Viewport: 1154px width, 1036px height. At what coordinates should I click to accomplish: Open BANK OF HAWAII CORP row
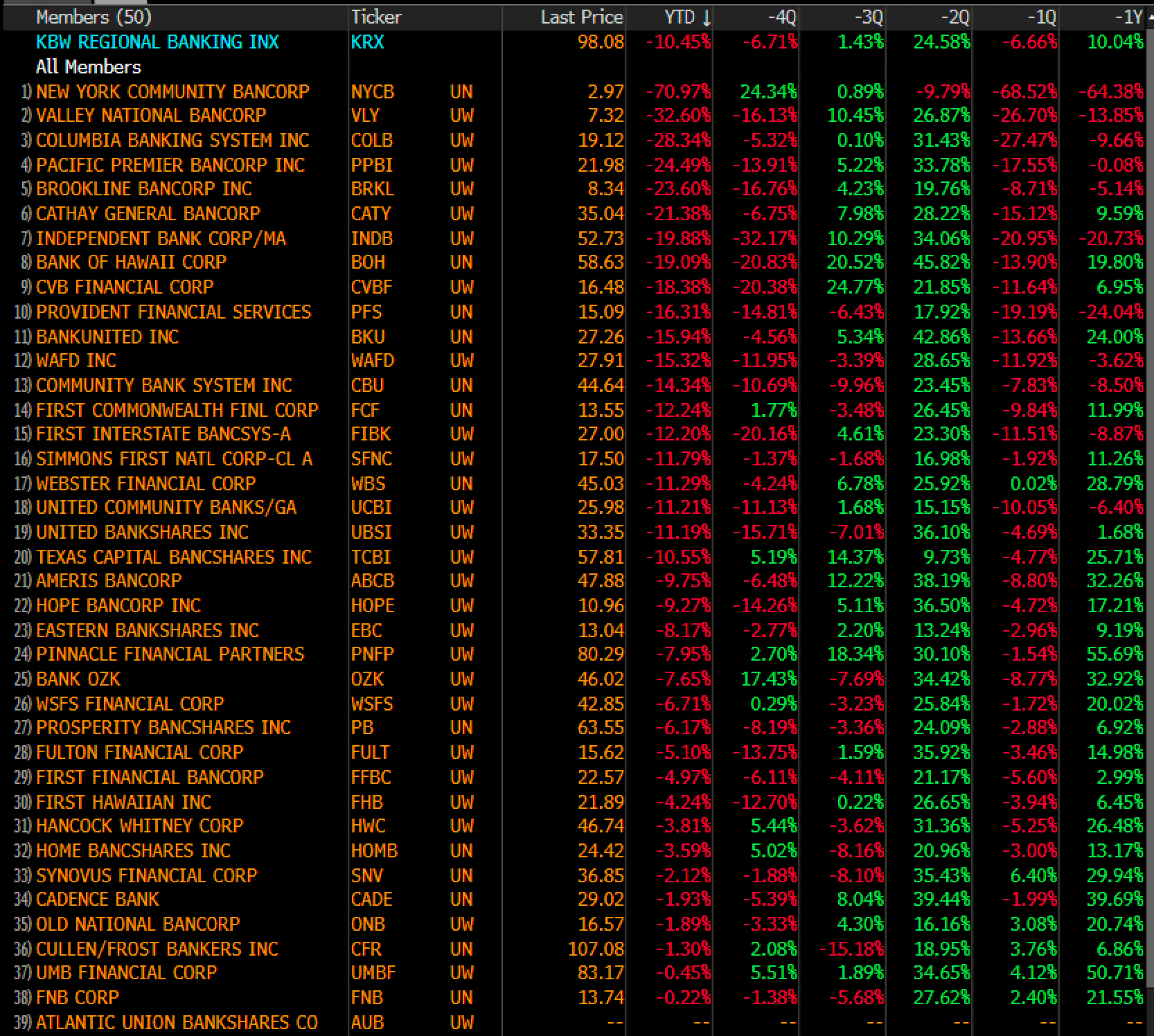click(x=575, y=262)
